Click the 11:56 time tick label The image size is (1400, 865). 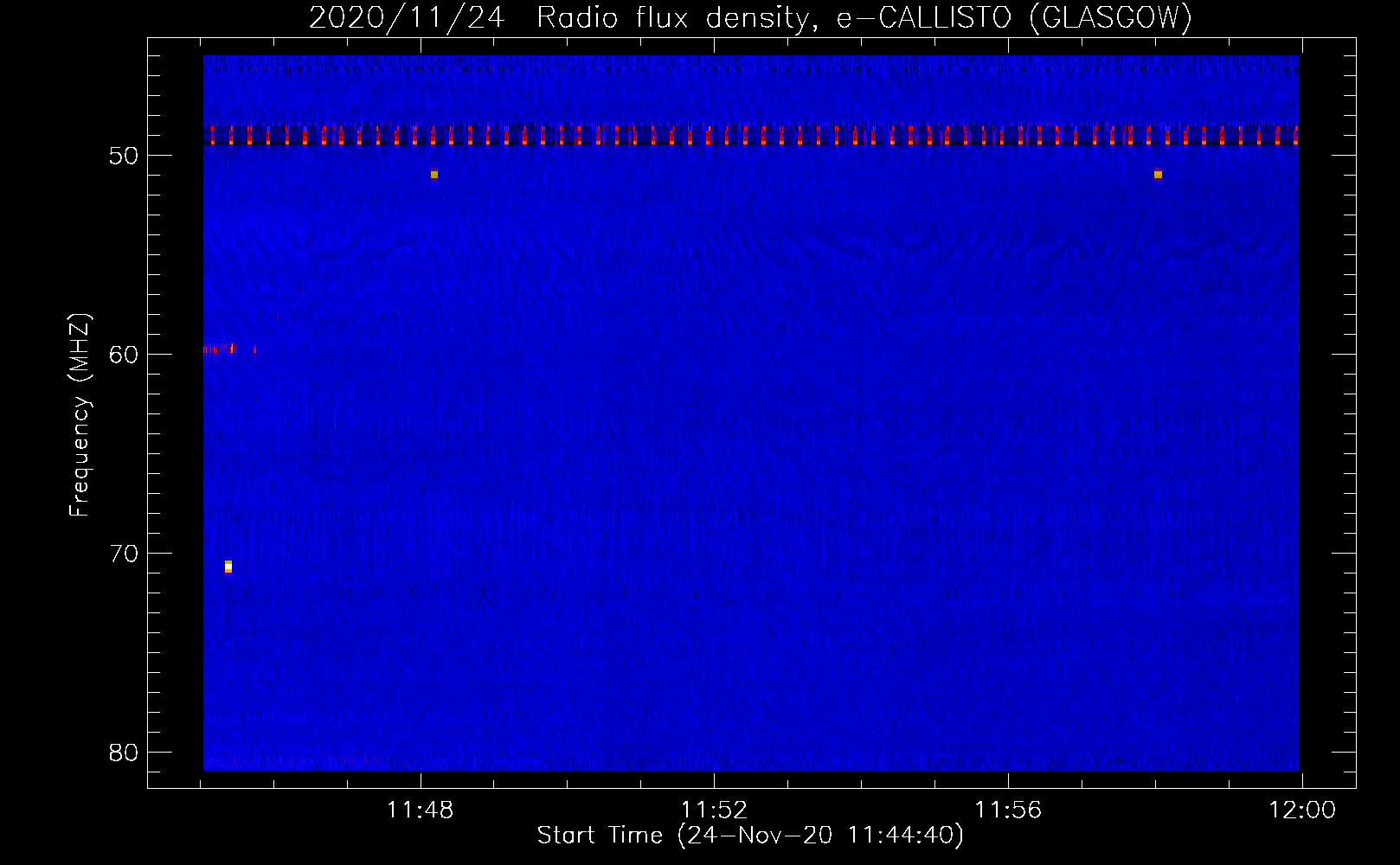click(x=1008, y=811)
